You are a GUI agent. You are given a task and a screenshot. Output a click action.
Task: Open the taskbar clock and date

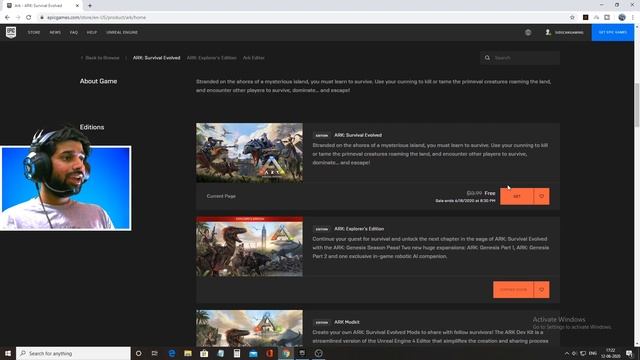(611, 353)
